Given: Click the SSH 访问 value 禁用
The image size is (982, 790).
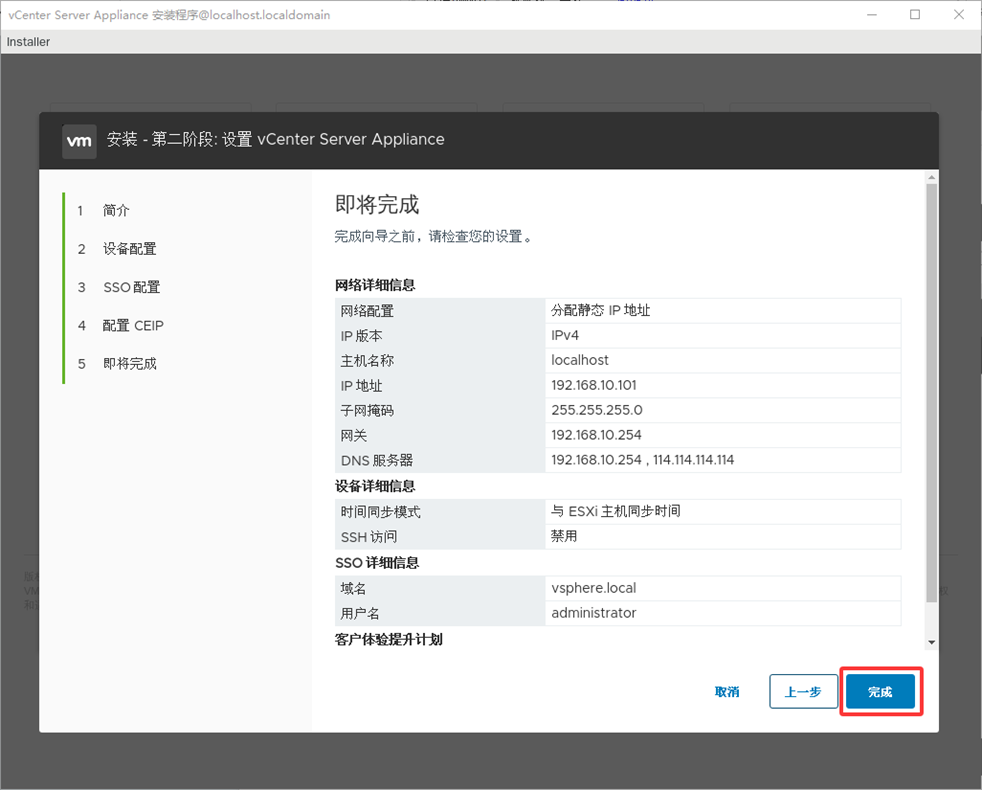Looking at the screenshot, I should (564, 537).
